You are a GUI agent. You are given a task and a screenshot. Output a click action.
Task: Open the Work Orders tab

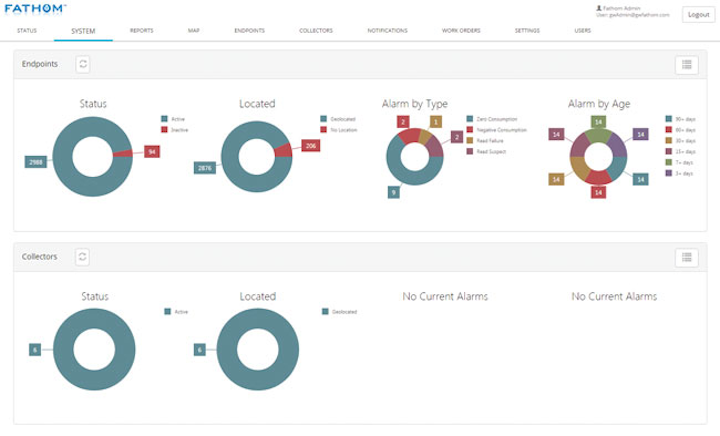(461, 31)
